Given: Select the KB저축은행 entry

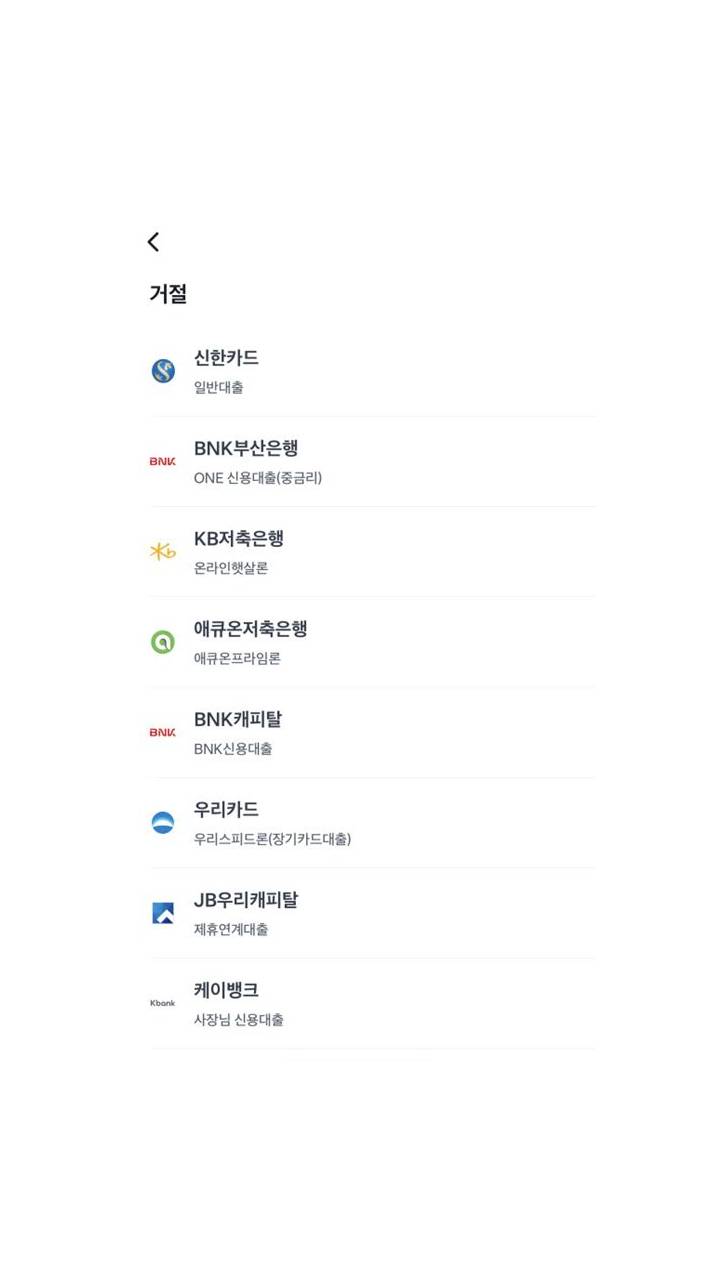Looking at the screenshot, I should 372,552.
